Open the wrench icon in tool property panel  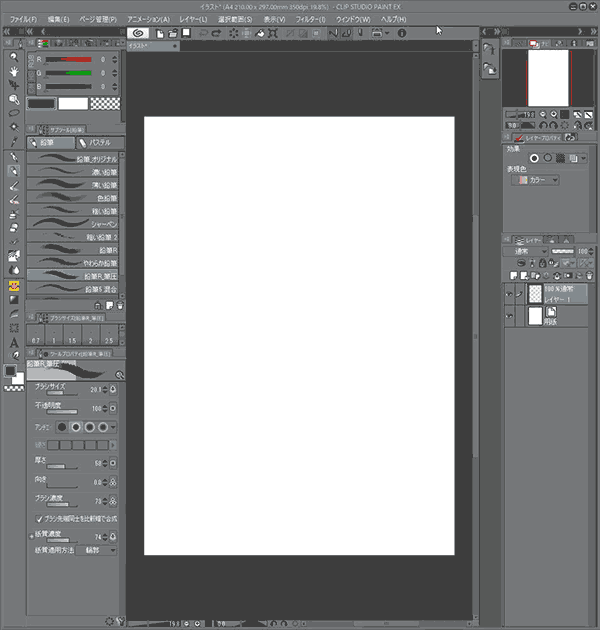(120, 621)
